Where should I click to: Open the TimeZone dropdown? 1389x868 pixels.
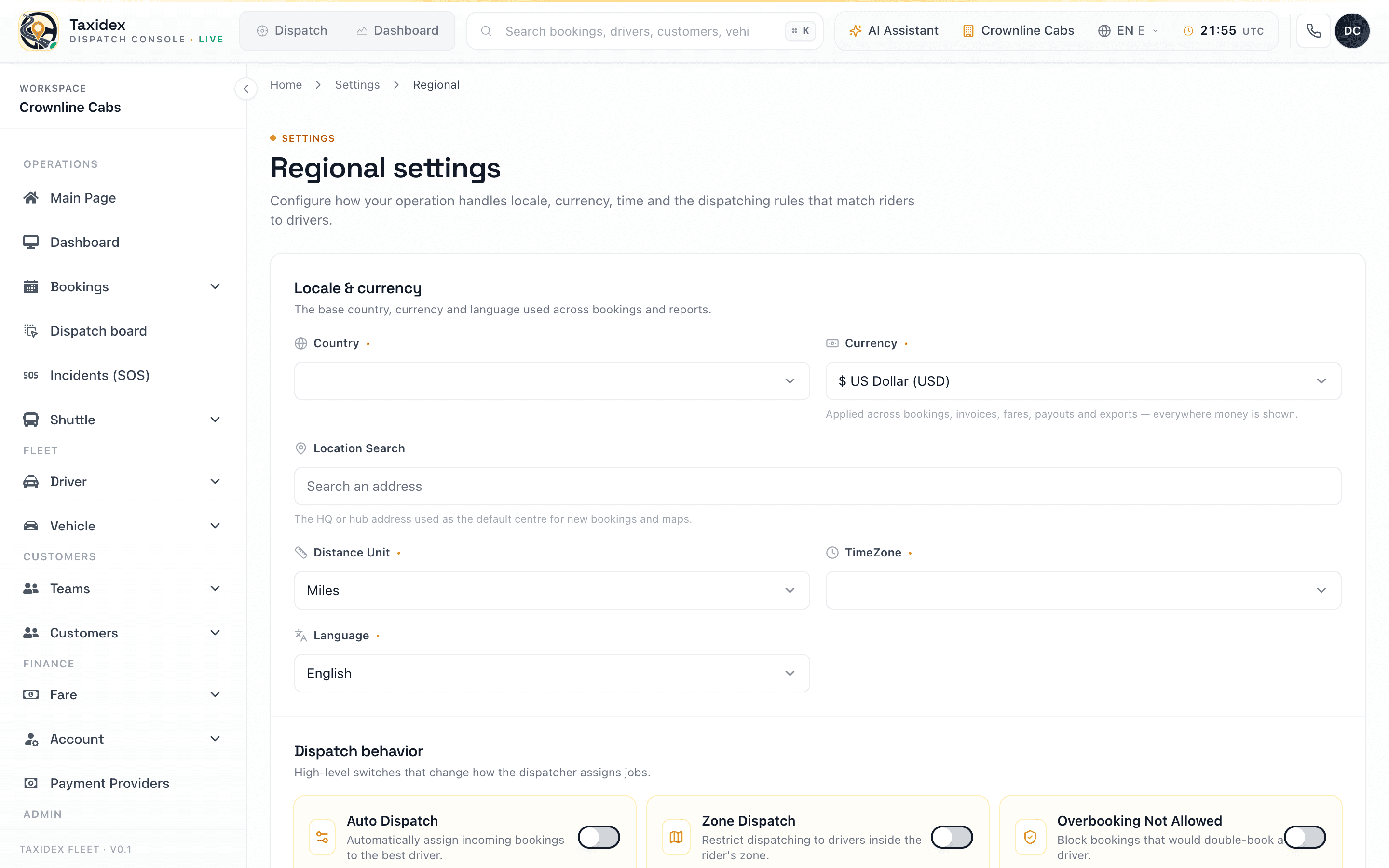click(x=1083, y=590)
